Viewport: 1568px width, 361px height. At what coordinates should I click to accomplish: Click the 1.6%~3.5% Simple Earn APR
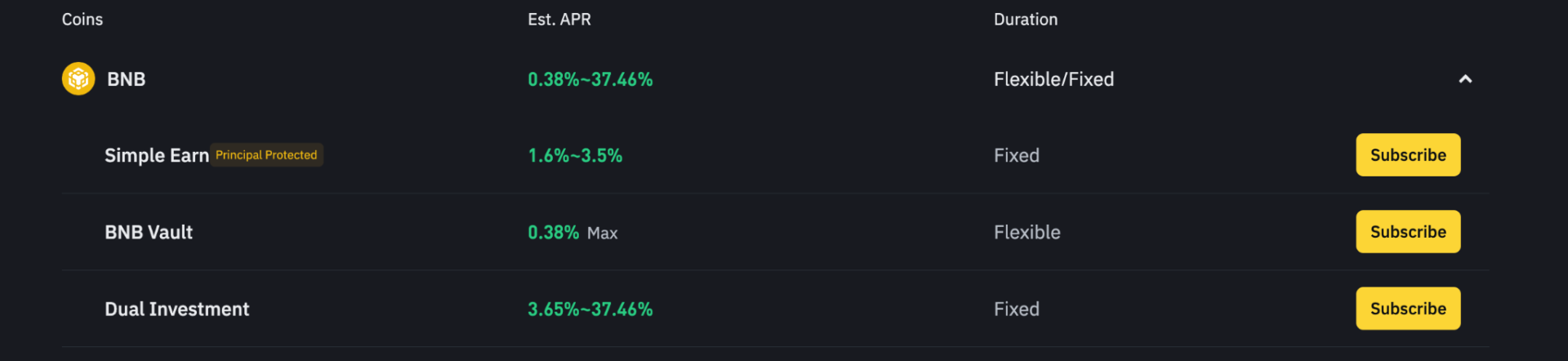click(575, 156)
